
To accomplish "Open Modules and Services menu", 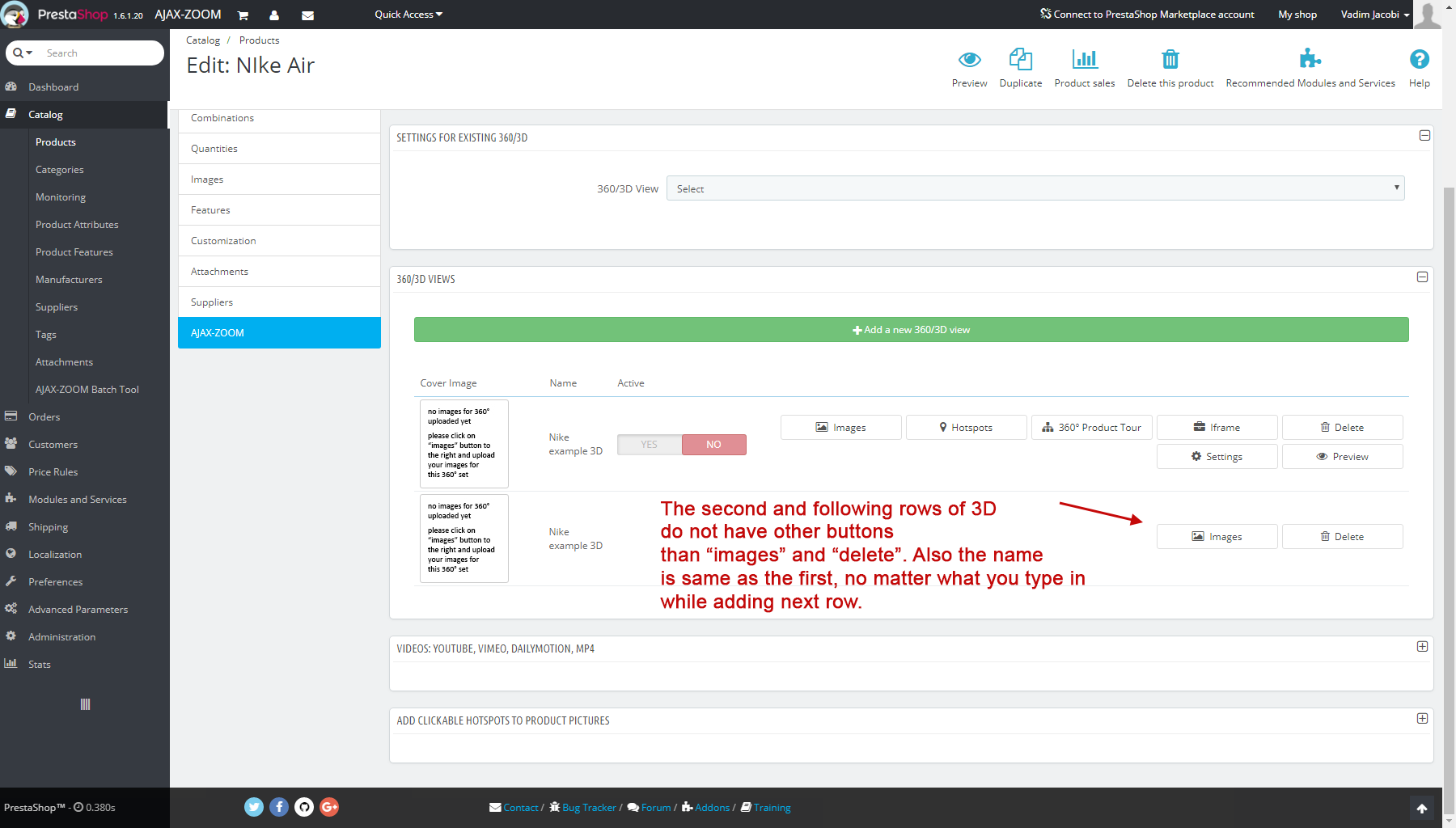I will click(x=84, y=500).
